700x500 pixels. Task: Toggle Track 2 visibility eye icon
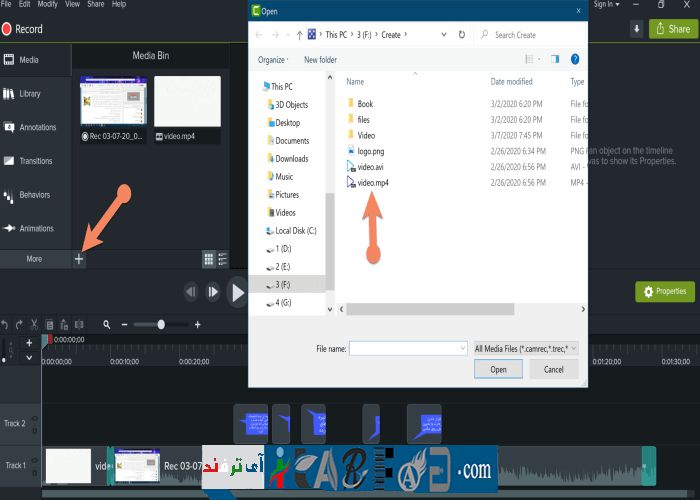coord(34,419)
